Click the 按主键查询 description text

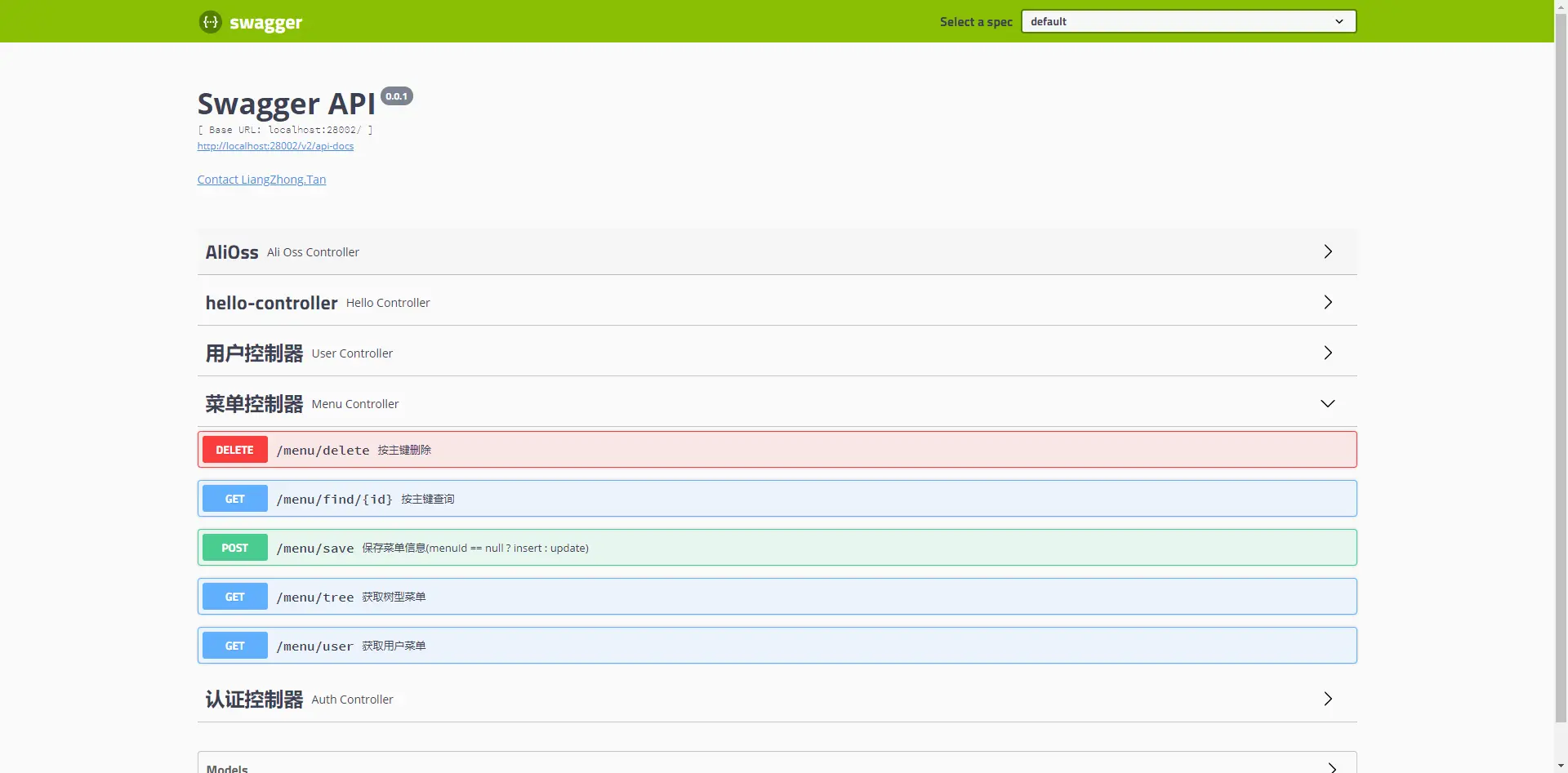point(428,499)
